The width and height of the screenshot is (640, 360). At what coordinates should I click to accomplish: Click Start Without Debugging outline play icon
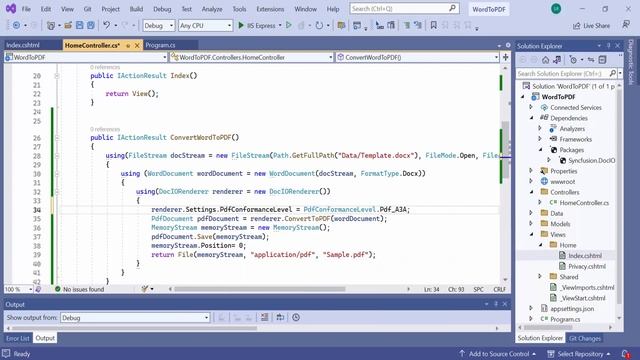point(289,25)
